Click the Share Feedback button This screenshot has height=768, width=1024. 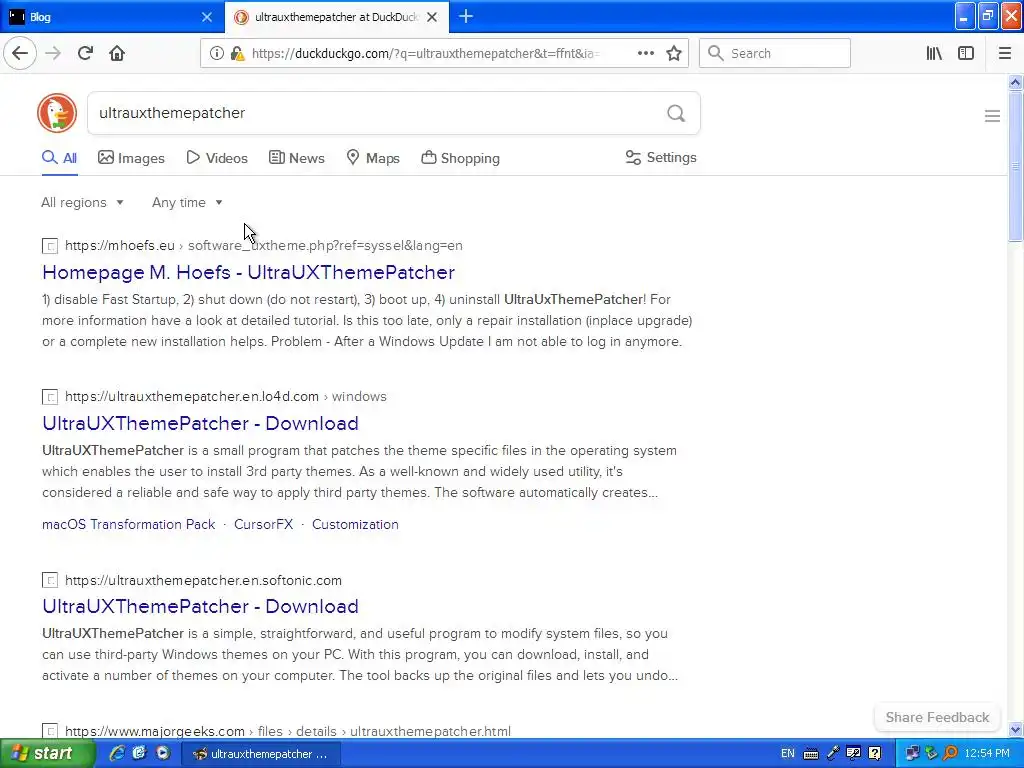pyautogui.click(x=937, y=717)
